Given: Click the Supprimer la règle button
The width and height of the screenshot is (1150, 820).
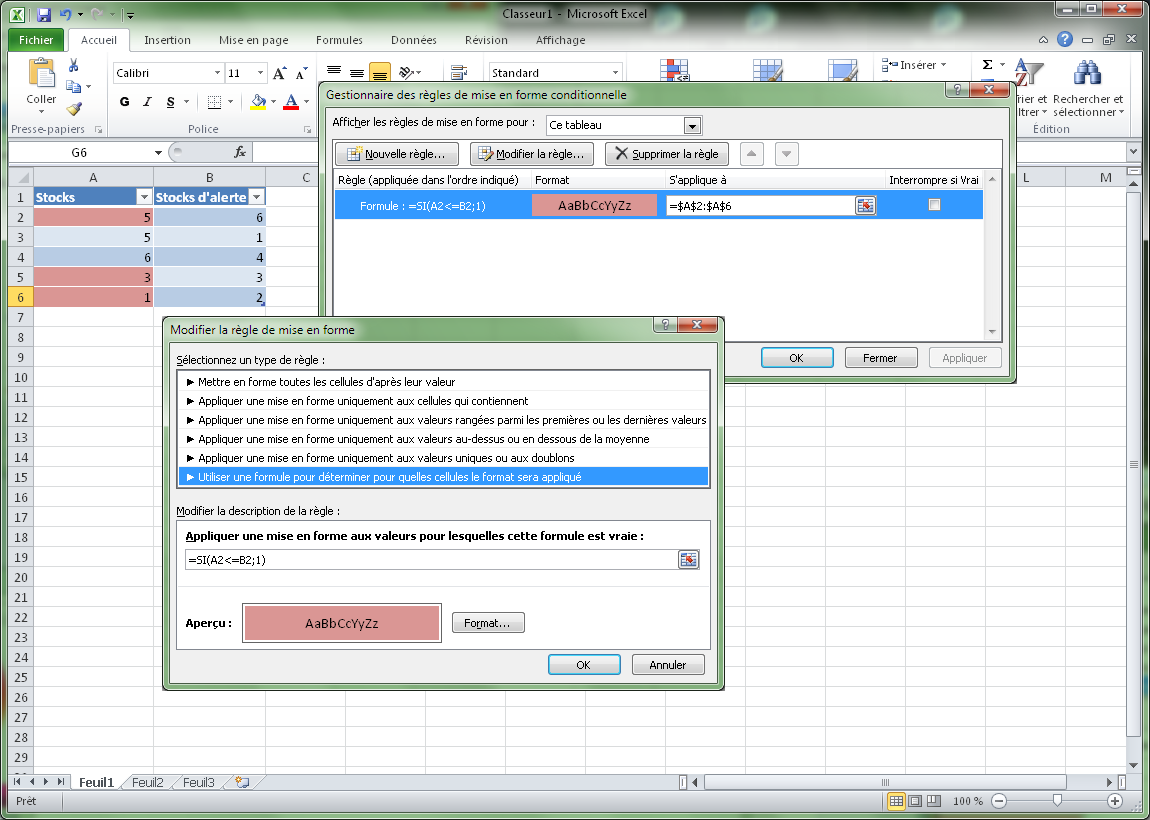Looking at the screenshot, I should click(666, 154).
